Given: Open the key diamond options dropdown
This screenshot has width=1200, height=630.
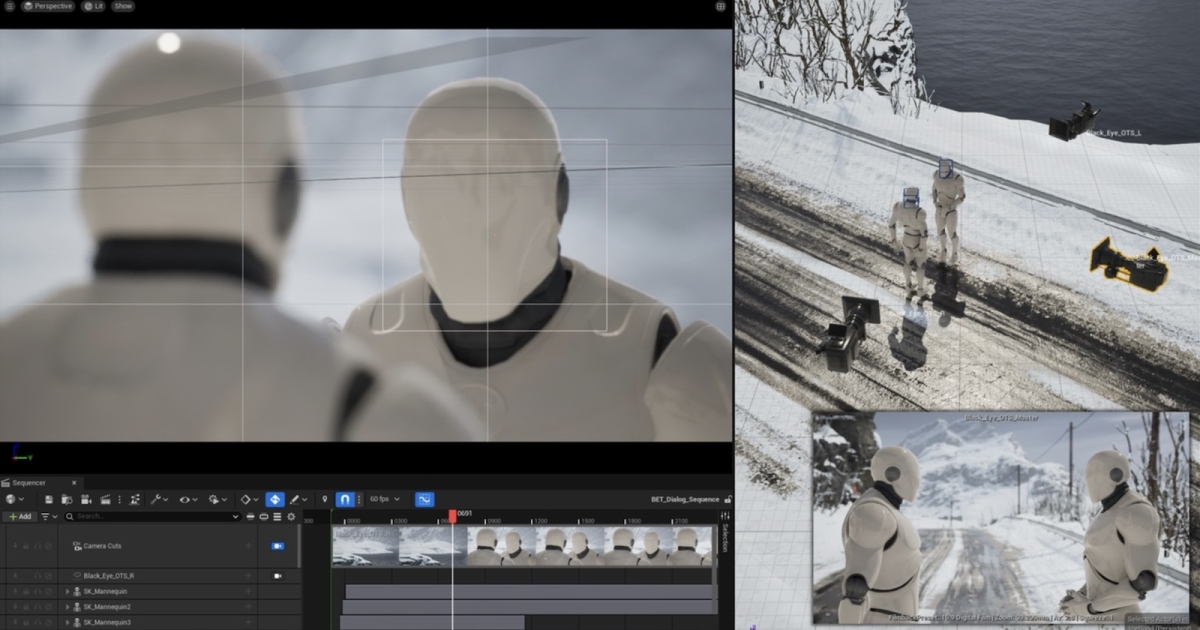Looking at the screenshot, I should coord(249,499).
